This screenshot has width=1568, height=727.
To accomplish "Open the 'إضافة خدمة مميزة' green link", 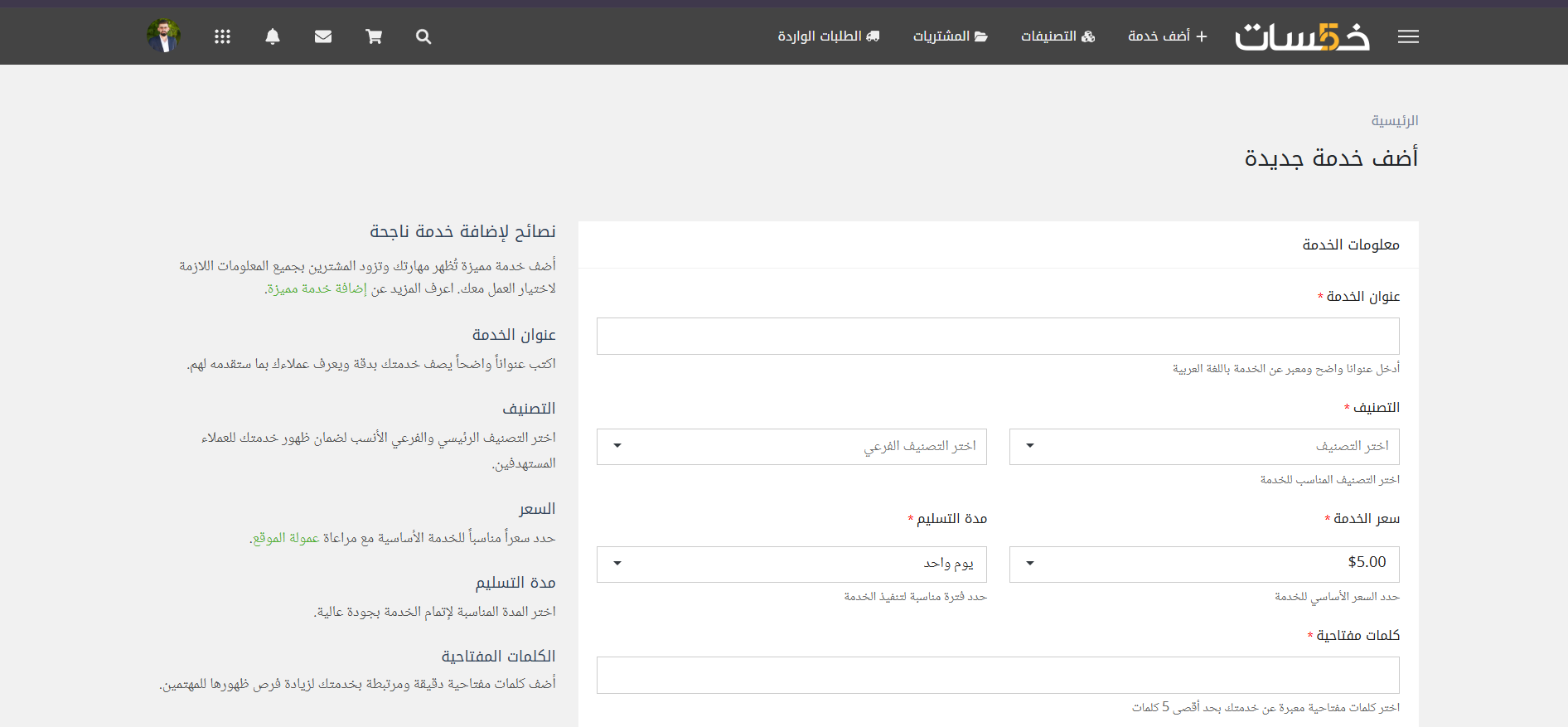I will (317, 288).
